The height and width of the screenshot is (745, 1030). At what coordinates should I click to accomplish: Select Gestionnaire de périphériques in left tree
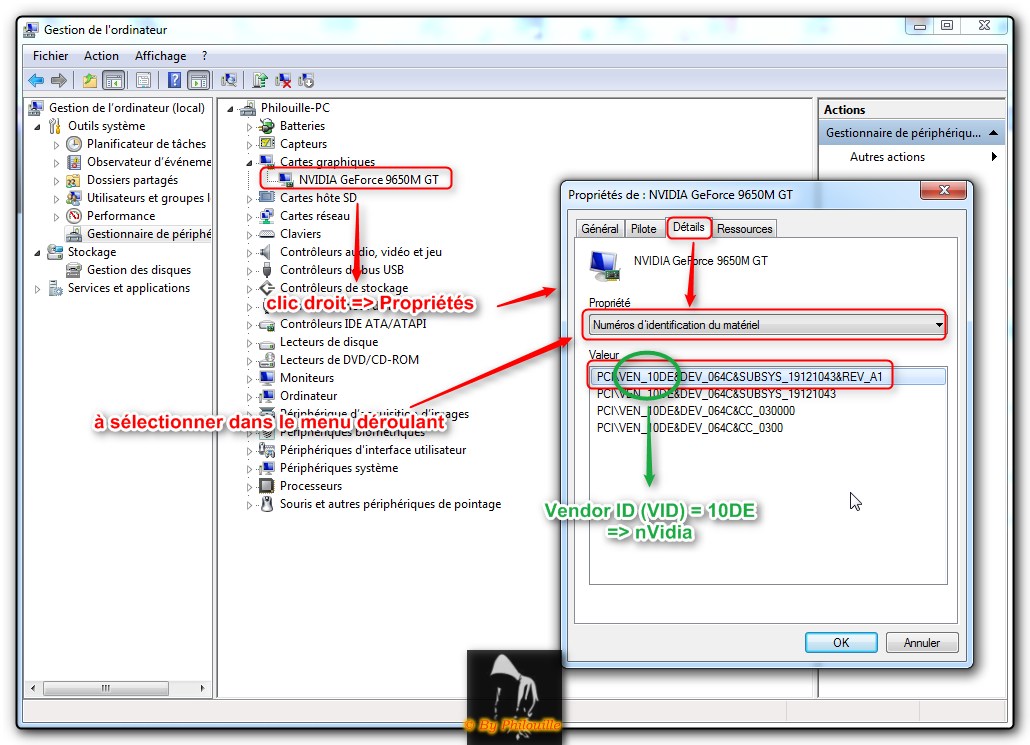148,234
